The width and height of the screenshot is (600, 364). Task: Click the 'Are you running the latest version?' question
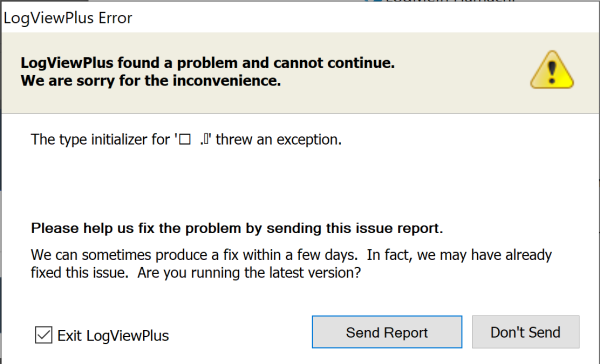[249, 273]
